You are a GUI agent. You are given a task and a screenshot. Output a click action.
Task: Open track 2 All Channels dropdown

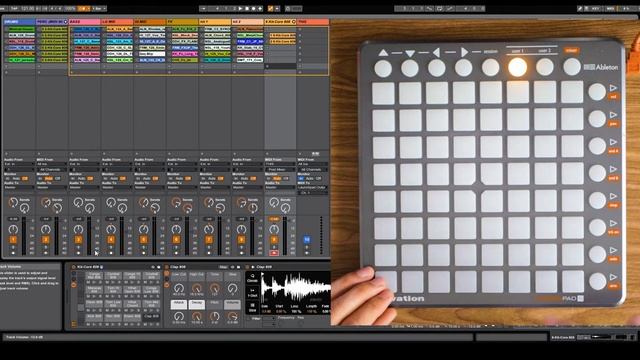point(52,169)
